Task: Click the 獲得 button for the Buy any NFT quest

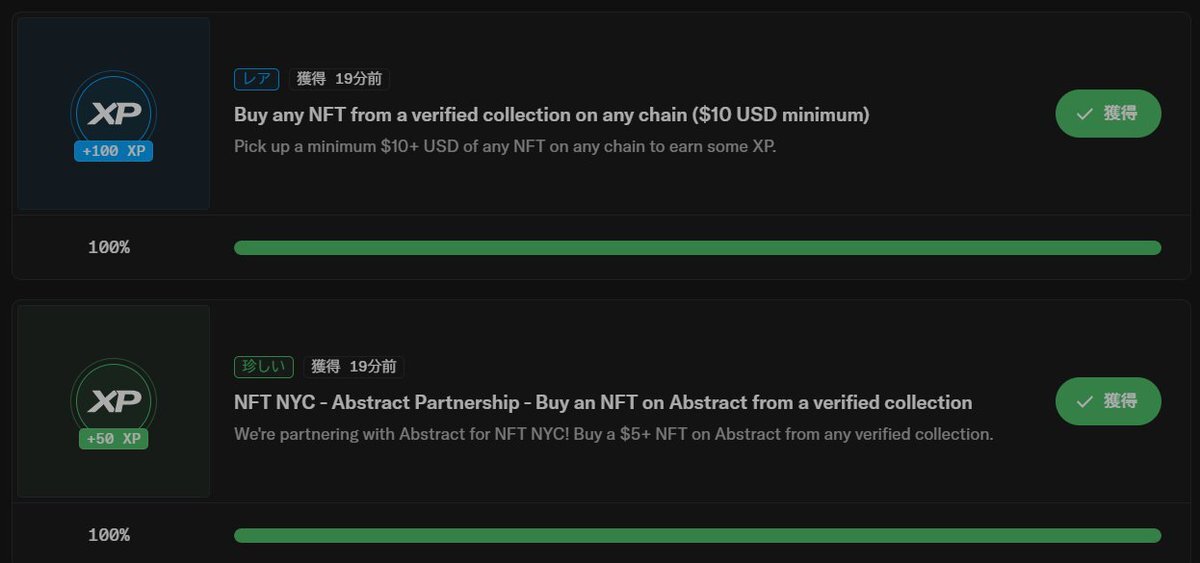Action: coord(1108,114)
